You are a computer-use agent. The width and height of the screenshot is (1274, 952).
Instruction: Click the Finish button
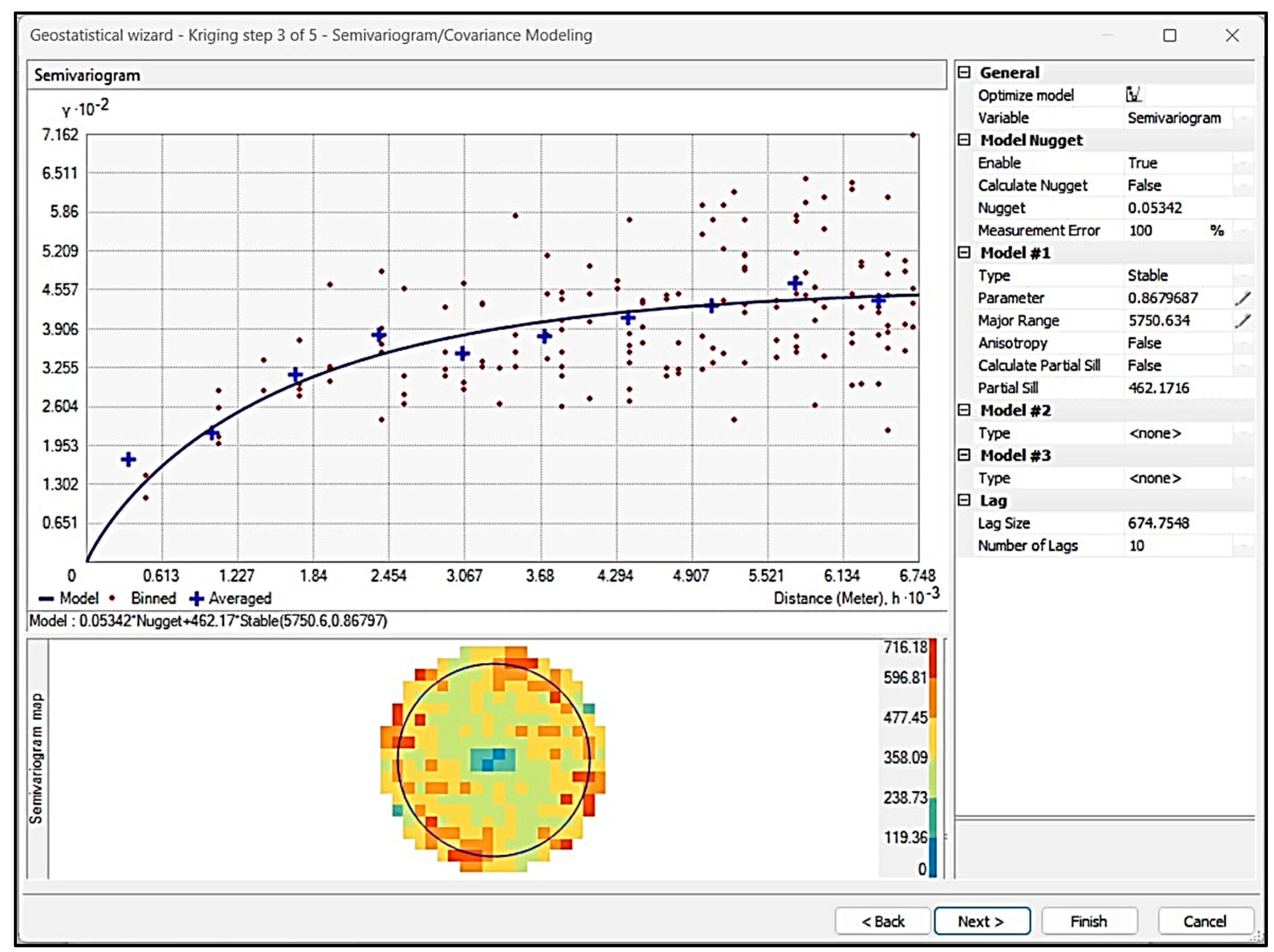(1088, 922)
